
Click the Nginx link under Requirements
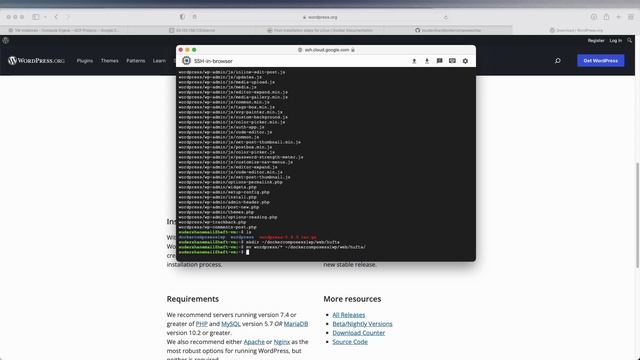[x=282, y=342]
